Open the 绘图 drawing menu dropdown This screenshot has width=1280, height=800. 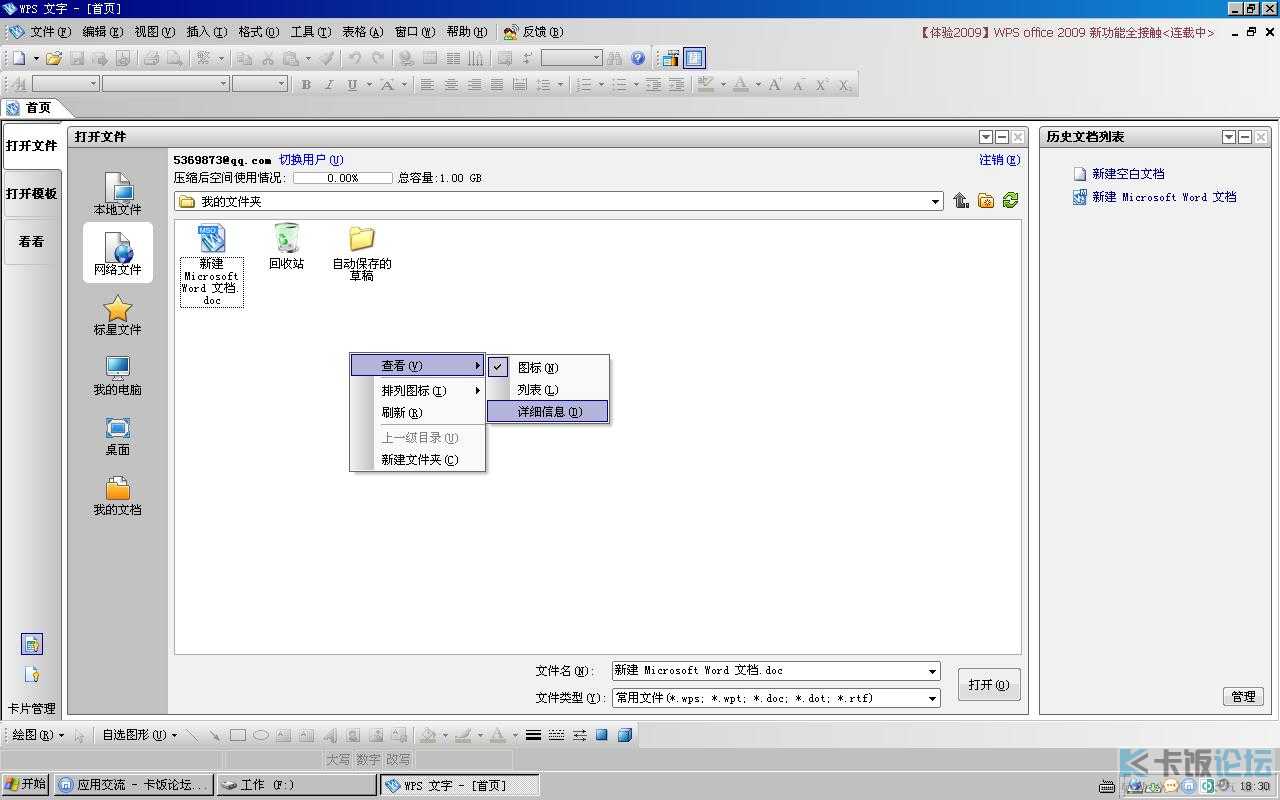pos(38,735)
